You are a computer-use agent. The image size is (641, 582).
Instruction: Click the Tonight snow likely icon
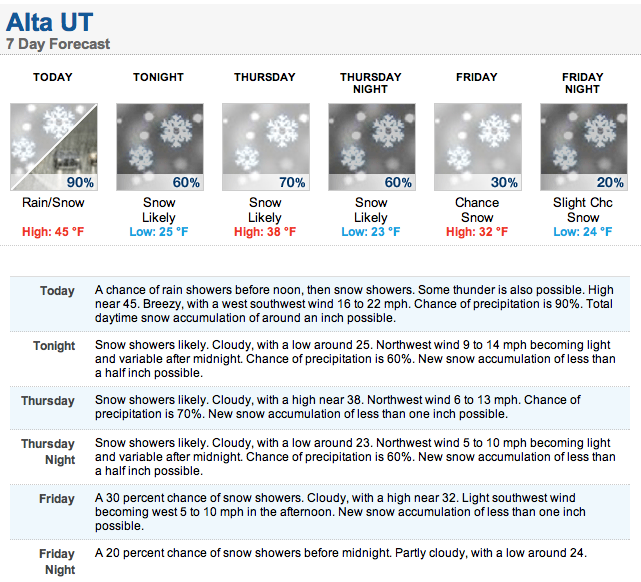pos(160,147)
